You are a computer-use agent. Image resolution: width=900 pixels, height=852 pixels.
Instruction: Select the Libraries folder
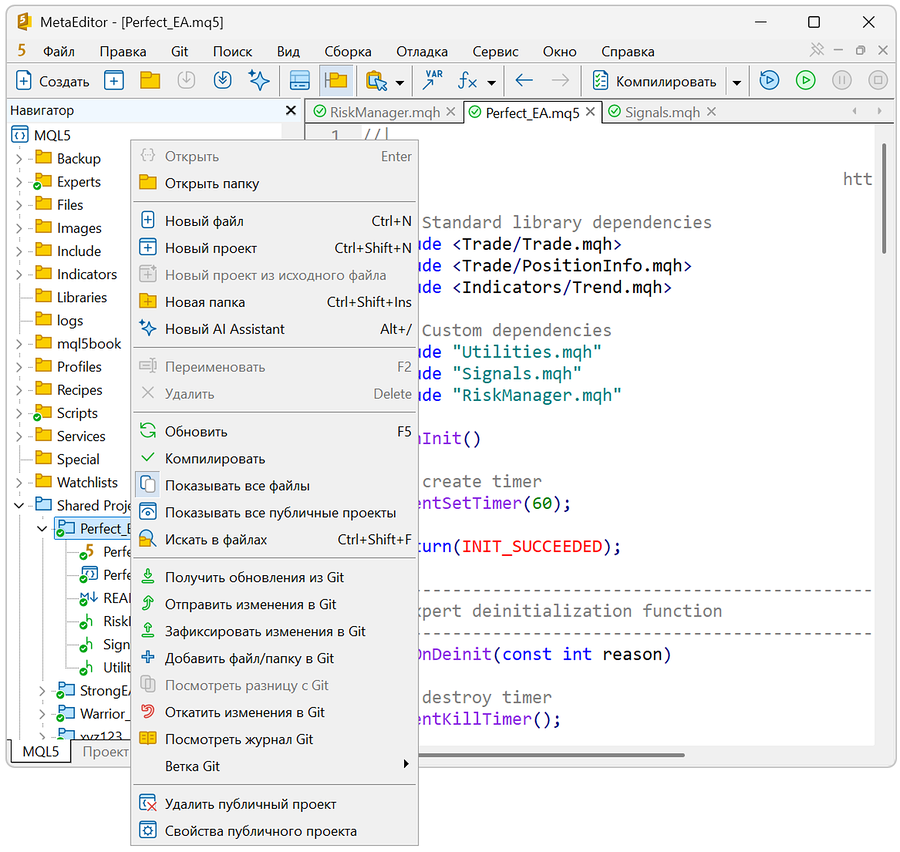71,297
